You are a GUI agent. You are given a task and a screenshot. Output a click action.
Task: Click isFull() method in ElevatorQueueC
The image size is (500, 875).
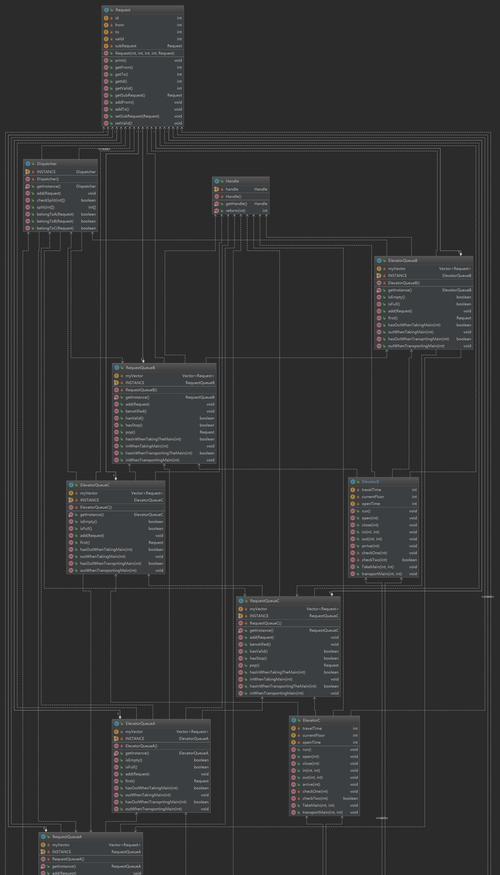click(116, 528)
